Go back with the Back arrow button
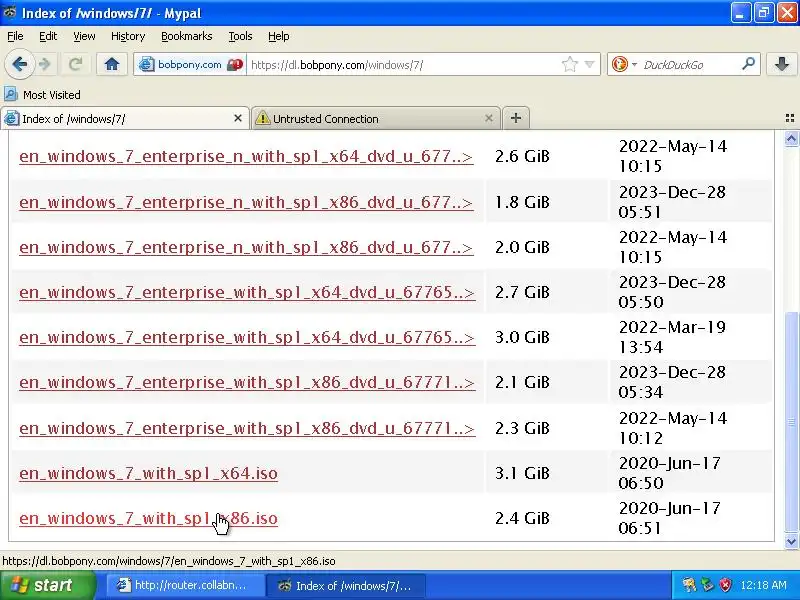The width and height of the screenshot is (800, 600). (19, 64)
